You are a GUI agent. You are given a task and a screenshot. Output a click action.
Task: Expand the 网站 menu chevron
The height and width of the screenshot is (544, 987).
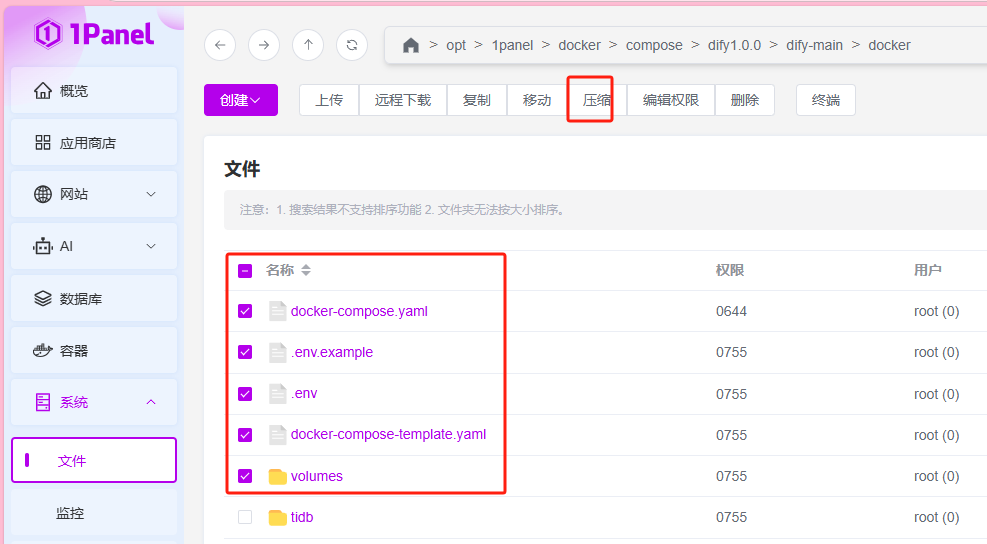point(151,194)
